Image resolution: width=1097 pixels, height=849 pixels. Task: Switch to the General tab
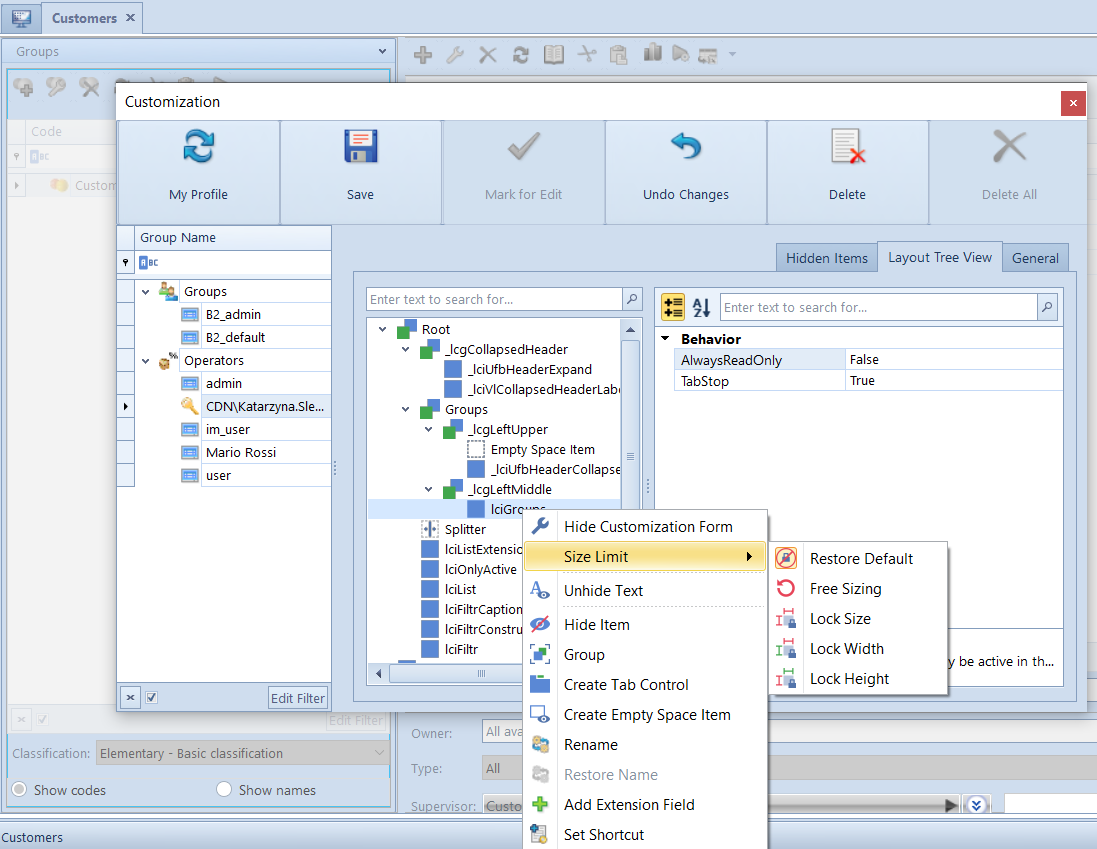[x=1035, y=258]
